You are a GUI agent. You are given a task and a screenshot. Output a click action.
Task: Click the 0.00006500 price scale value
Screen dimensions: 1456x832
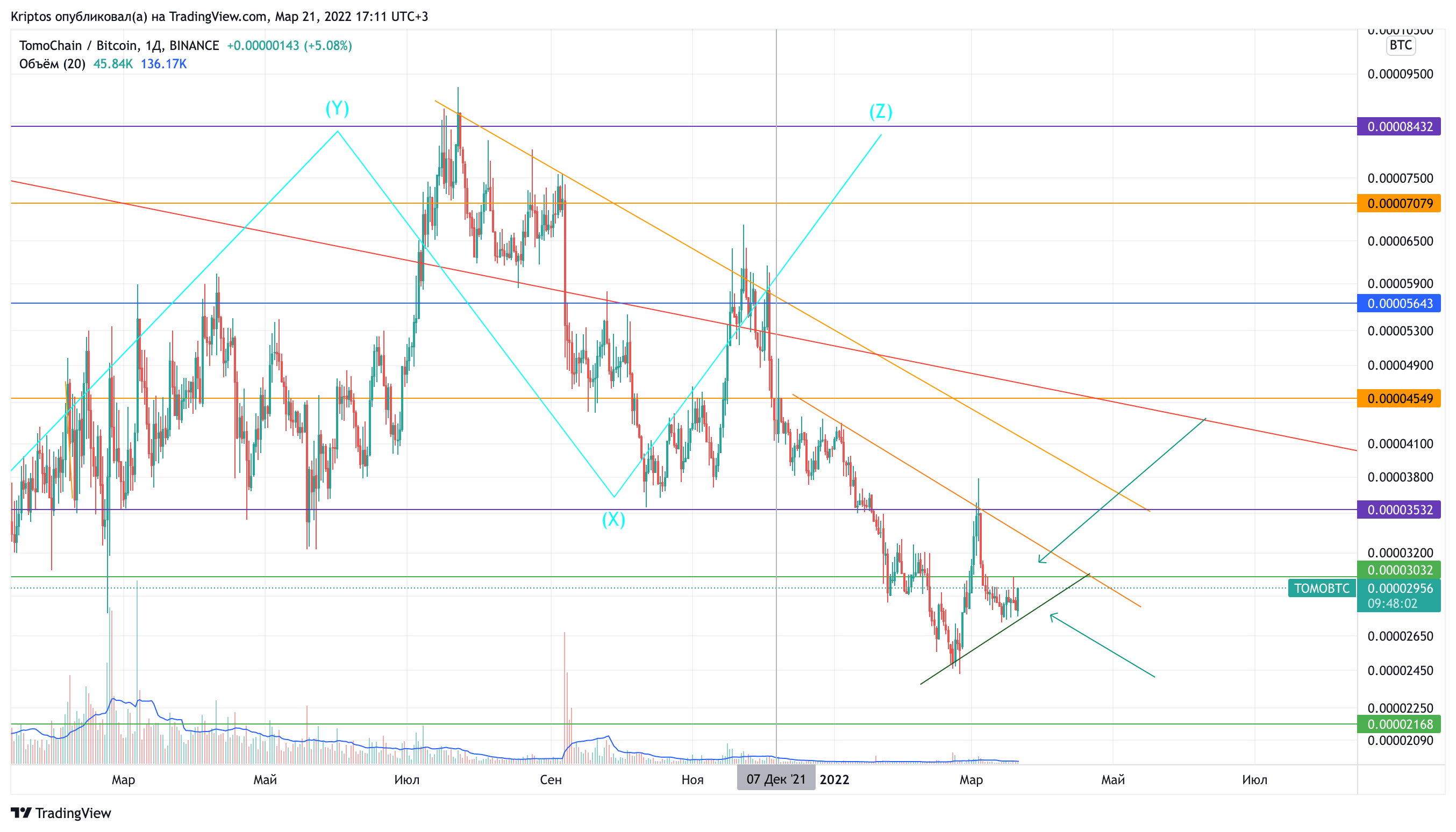[1400, 241]
